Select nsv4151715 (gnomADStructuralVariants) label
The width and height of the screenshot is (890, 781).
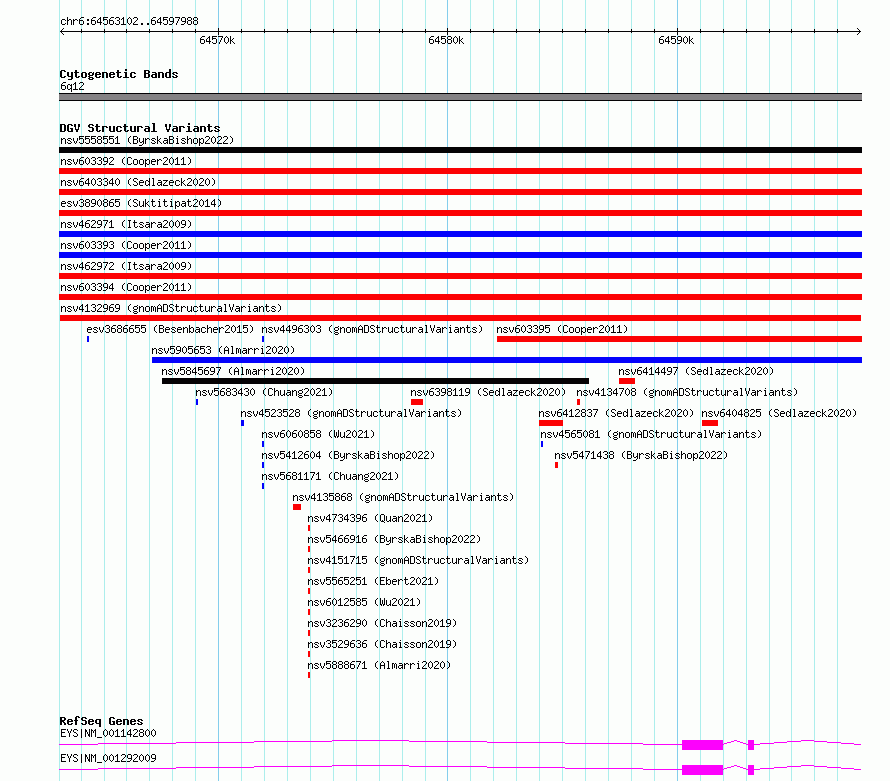[418, 560]
